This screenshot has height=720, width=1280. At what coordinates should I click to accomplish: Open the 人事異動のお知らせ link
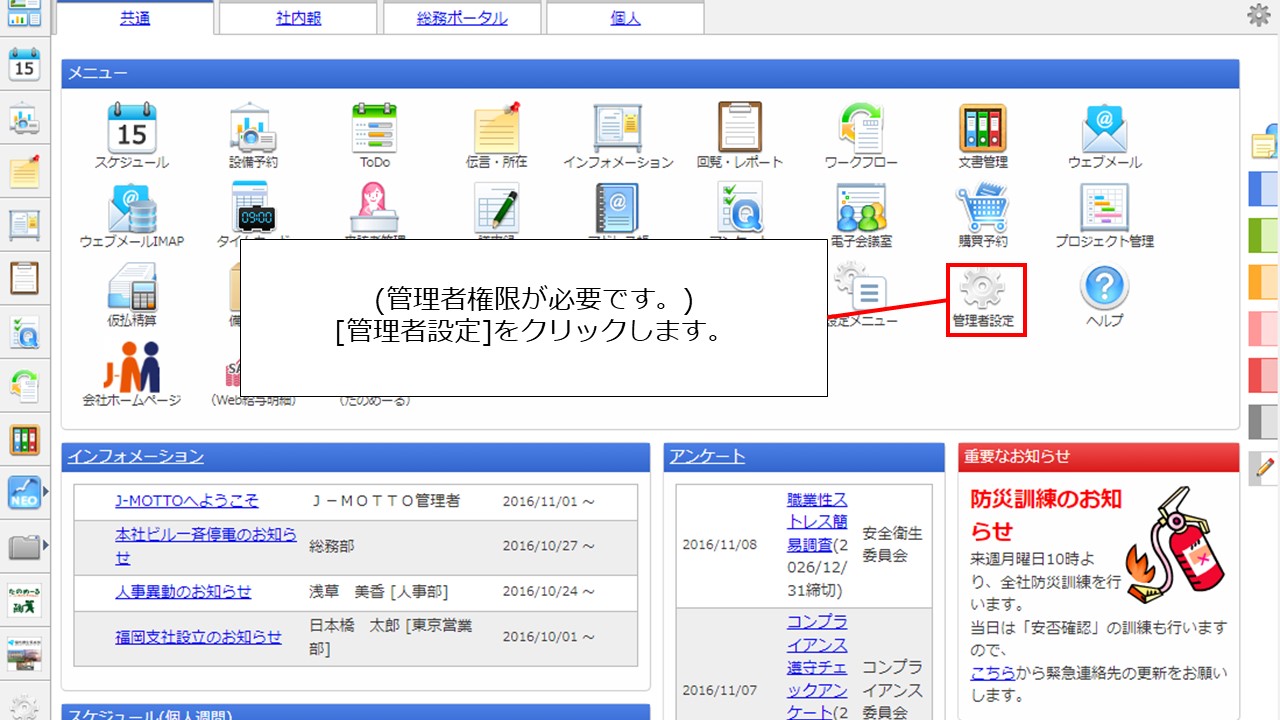tap(183, 591)
